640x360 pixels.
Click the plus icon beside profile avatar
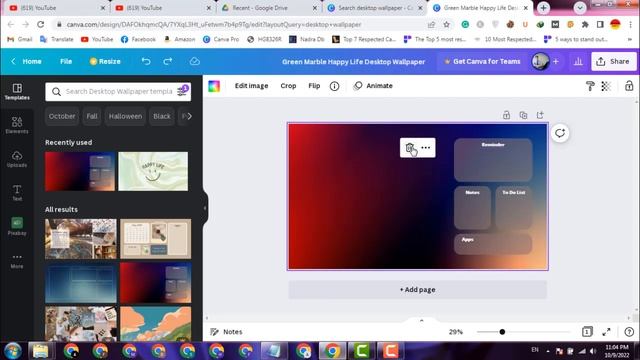(x=556, y=62)
